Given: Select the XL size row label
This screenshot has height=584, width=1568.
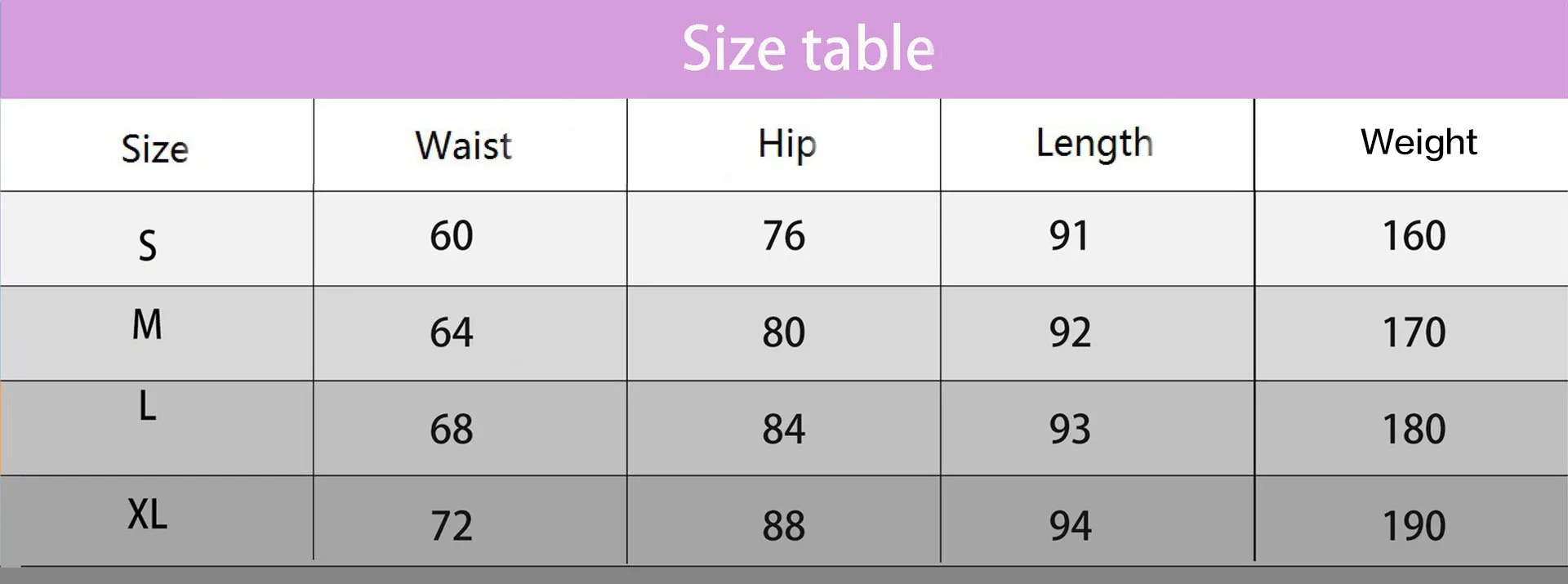Looking at the screenshot, I should tap(147, 515).
